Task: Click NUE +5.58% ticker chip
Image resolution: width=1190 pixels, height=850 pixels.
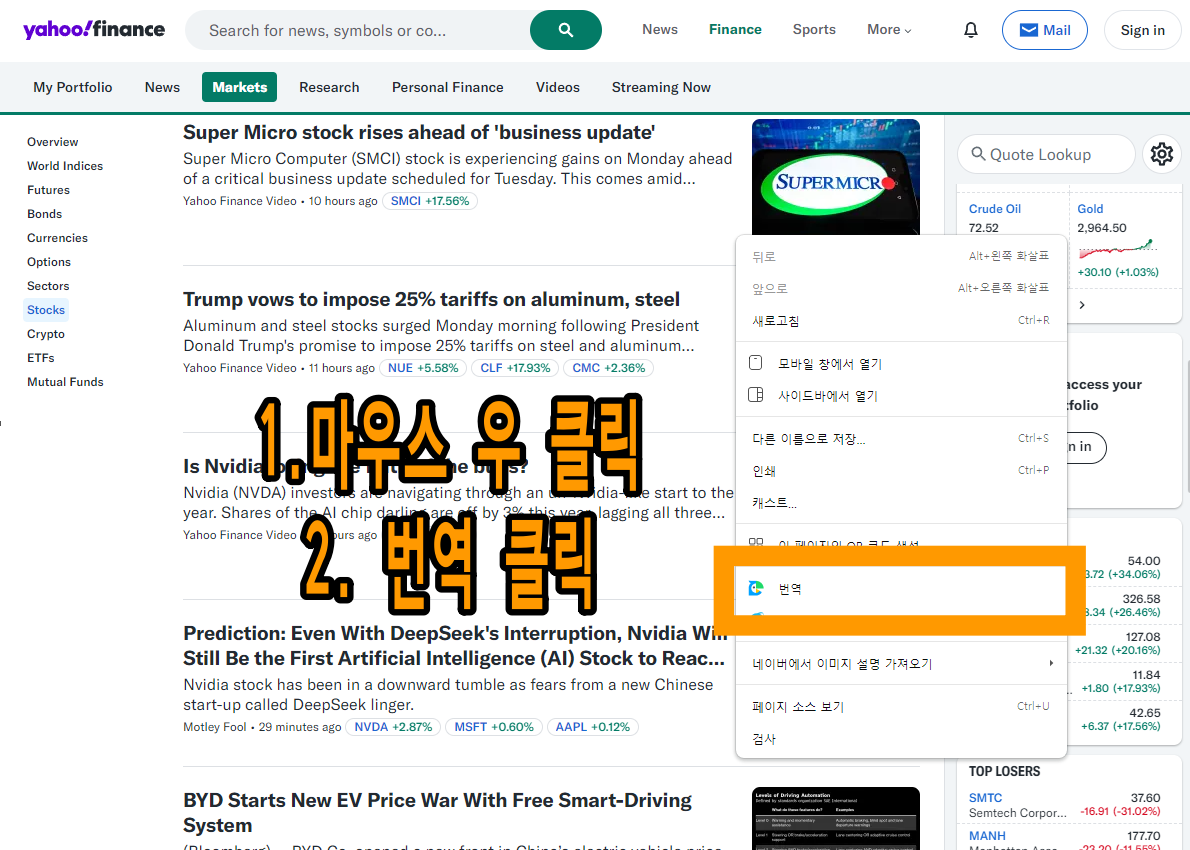Action: (x=423, y=368)
